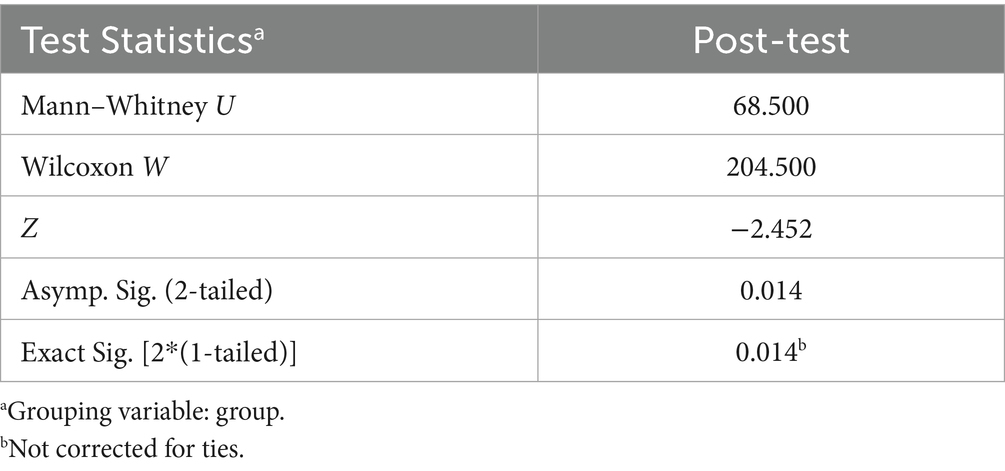Select the Exact Sig. value 0.014
The width and height of the screenshot is (1005, 471).
pos(765,354)
